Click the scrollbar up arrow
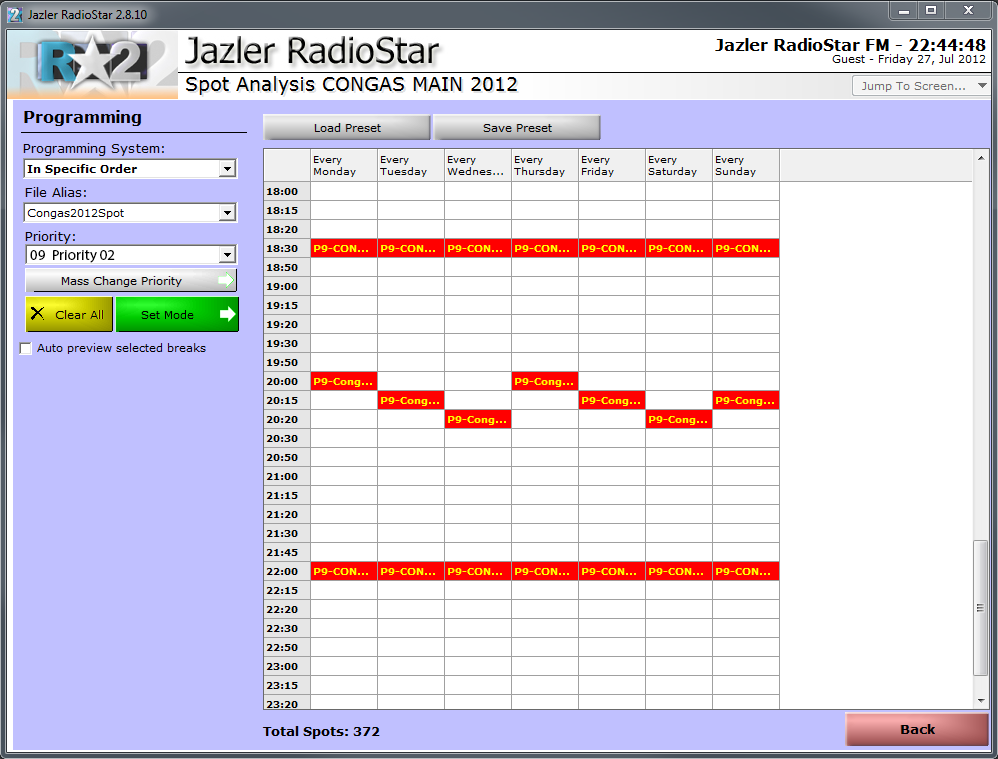This screenshot has width=998, height=759. point(981,158)
